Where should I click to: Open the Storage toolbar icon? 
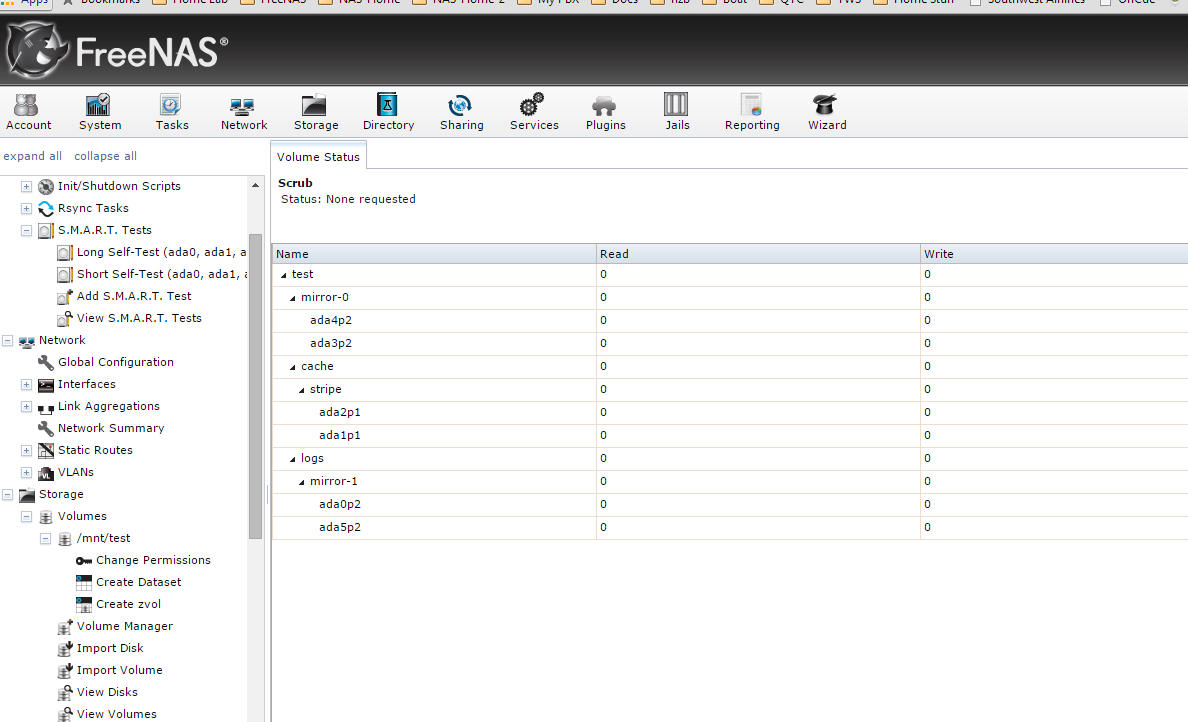[x=315, y=111]
